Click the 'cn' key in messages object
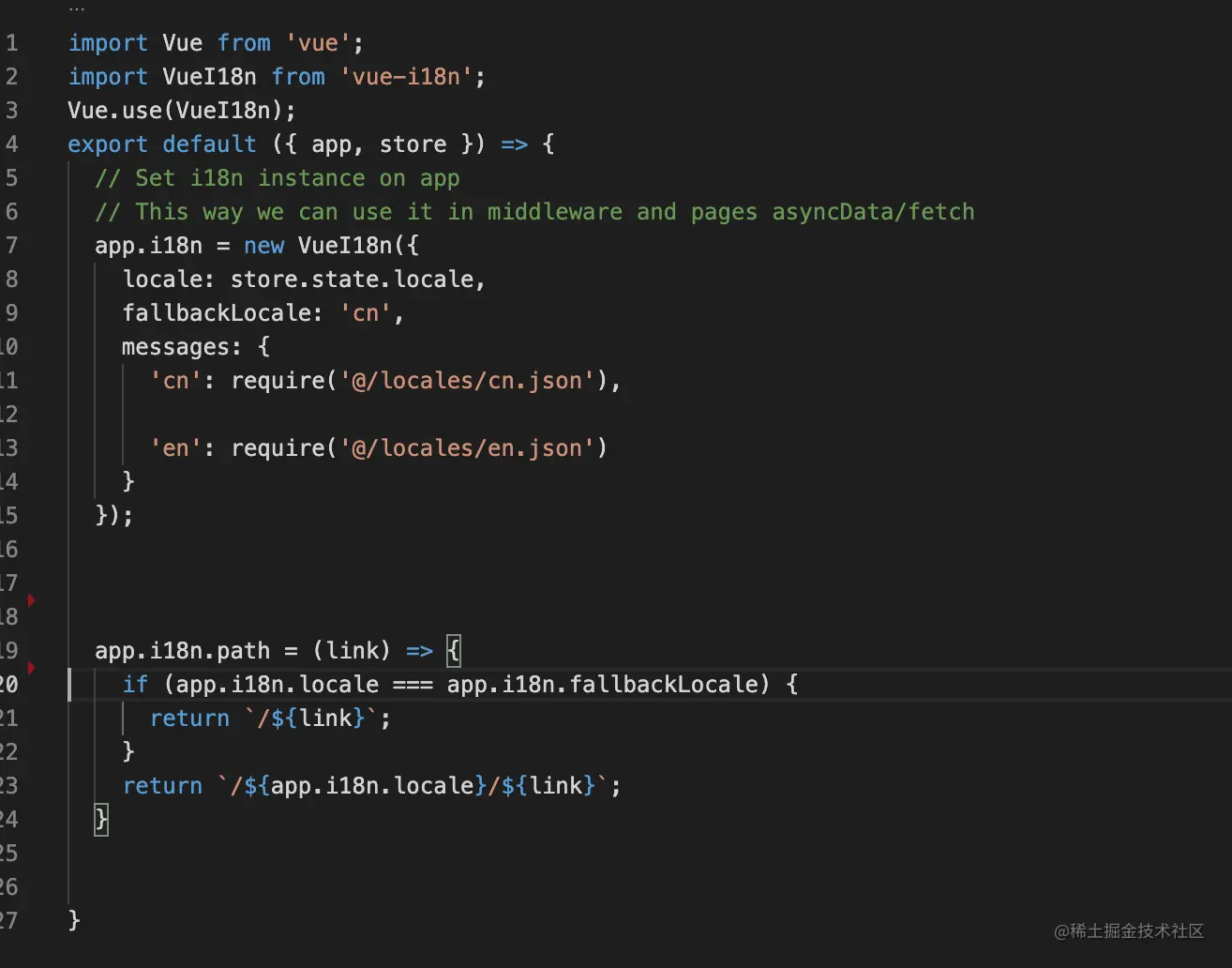1232x968 pixels. click(175, 381)
